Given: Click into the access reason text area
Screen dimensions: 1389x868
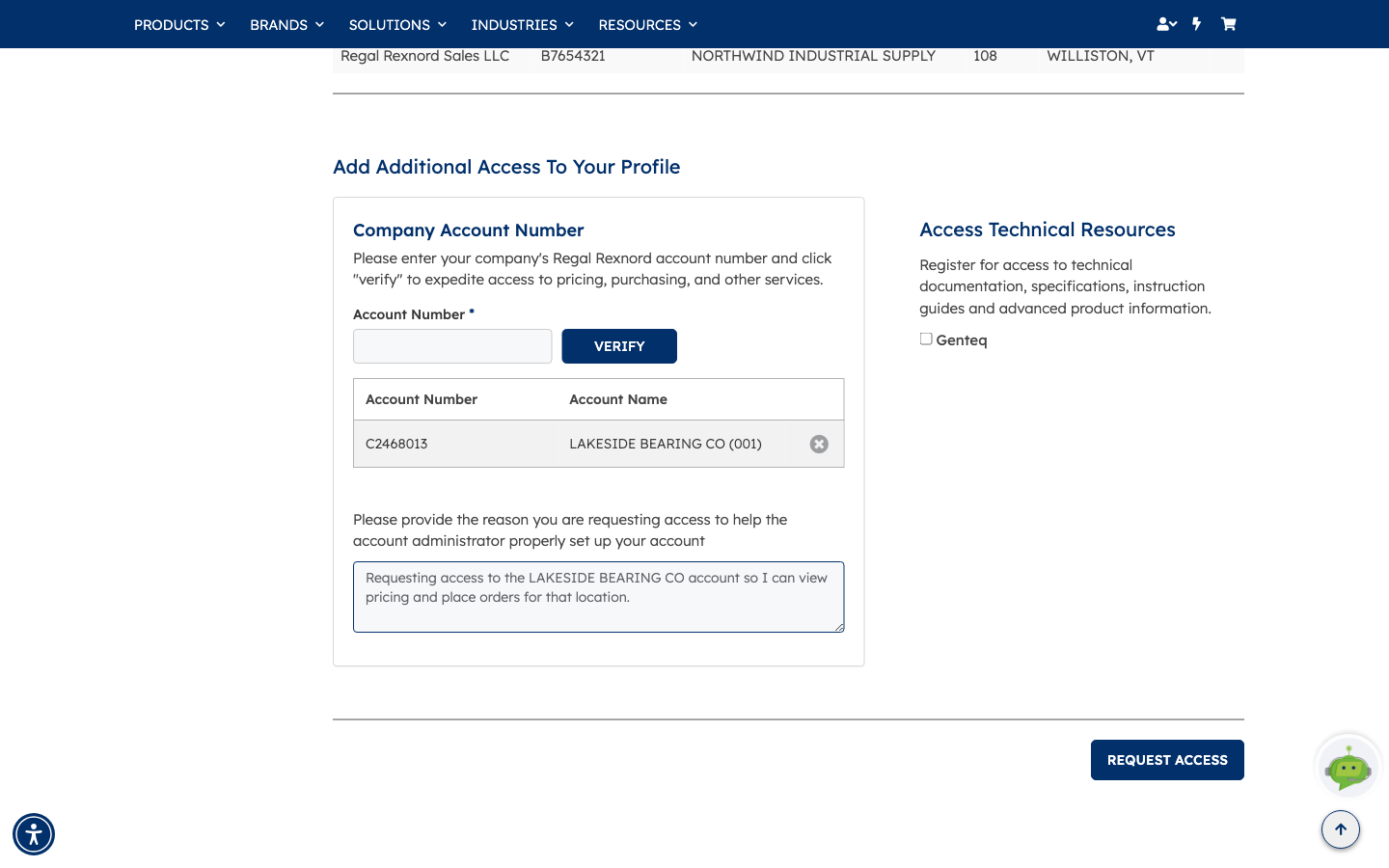Looking at the screenshot, I should click(x=599, y=597).
